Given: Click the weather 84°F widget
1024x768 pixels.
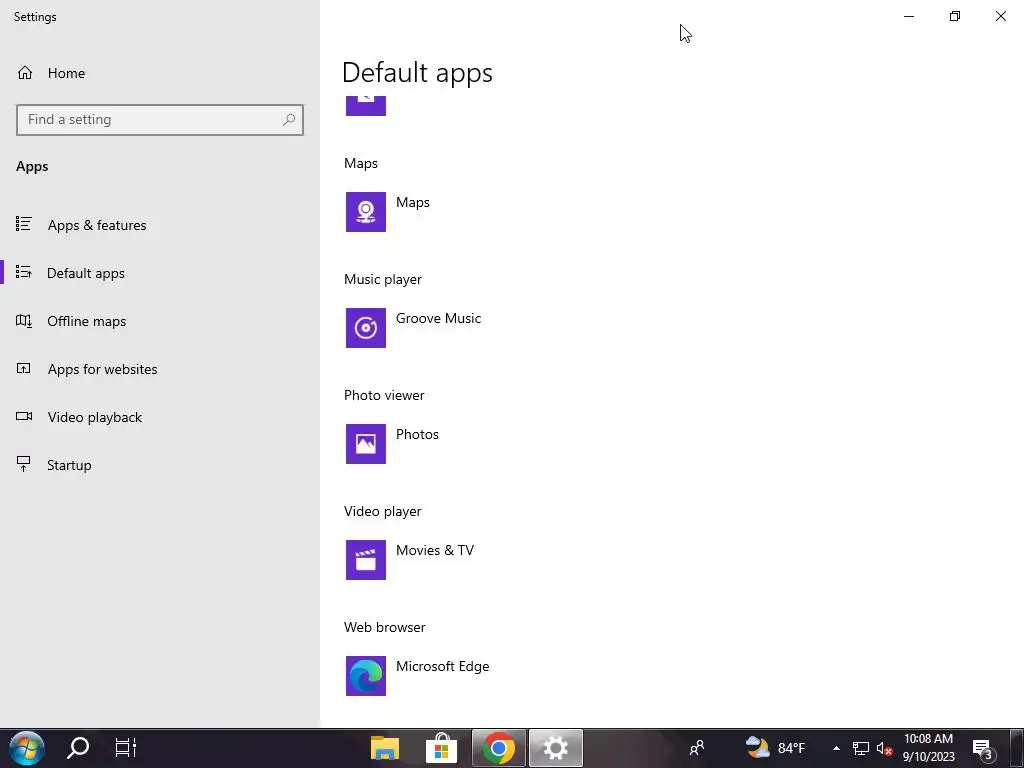Looking at the screenshot, I should tap(775, 748).
